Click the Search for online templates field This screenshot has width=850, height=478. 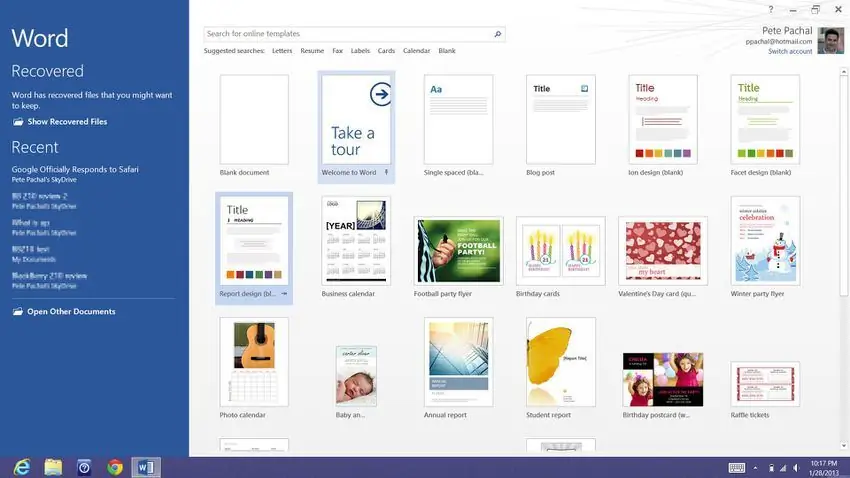tap(355, 34)
